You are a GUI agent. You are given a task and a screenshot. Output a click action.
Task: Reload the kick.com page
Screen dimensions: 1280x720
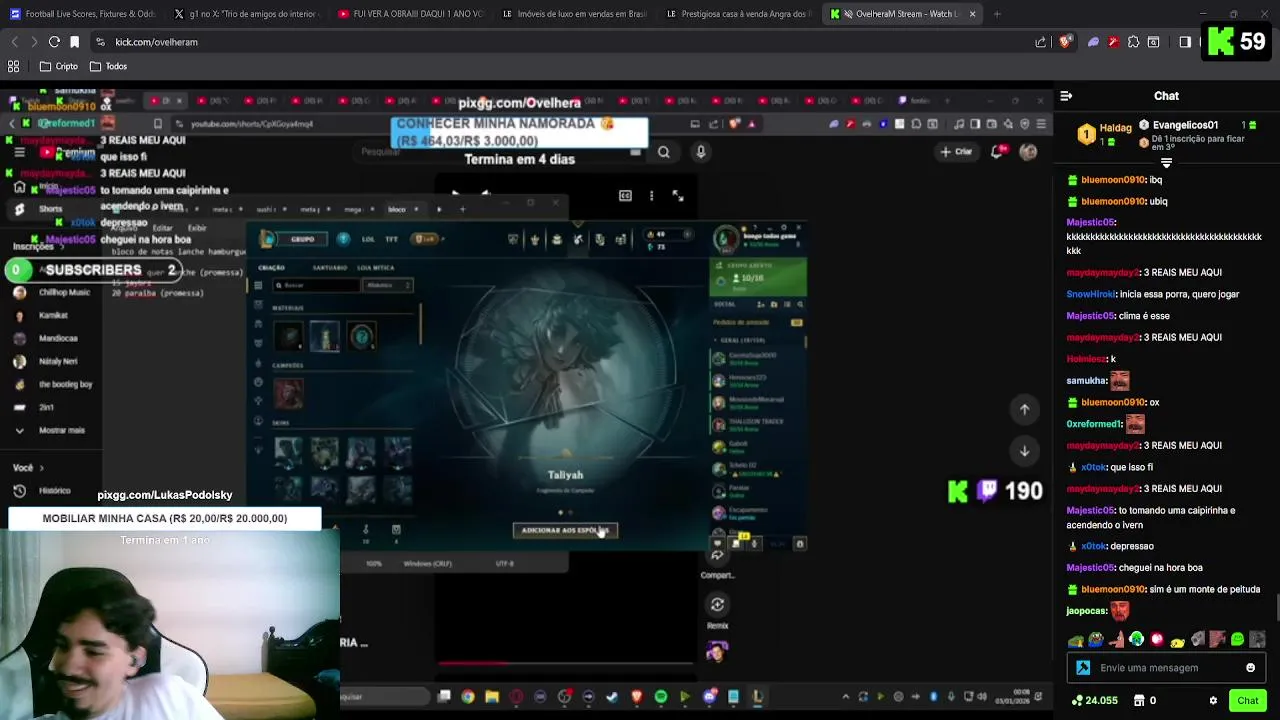[x=54, y=42]
